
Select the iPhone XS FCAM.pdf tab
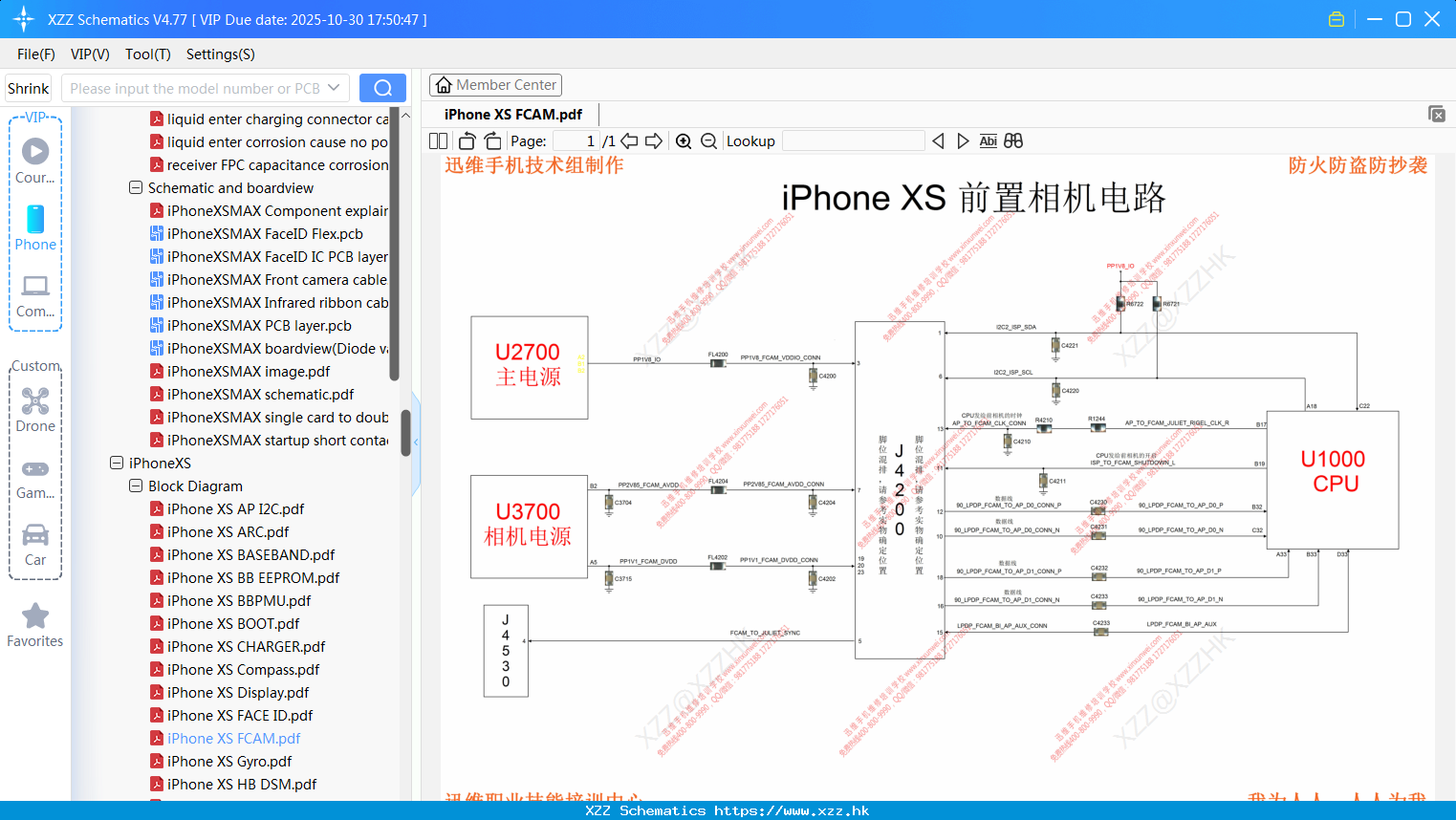coord(513,114)
